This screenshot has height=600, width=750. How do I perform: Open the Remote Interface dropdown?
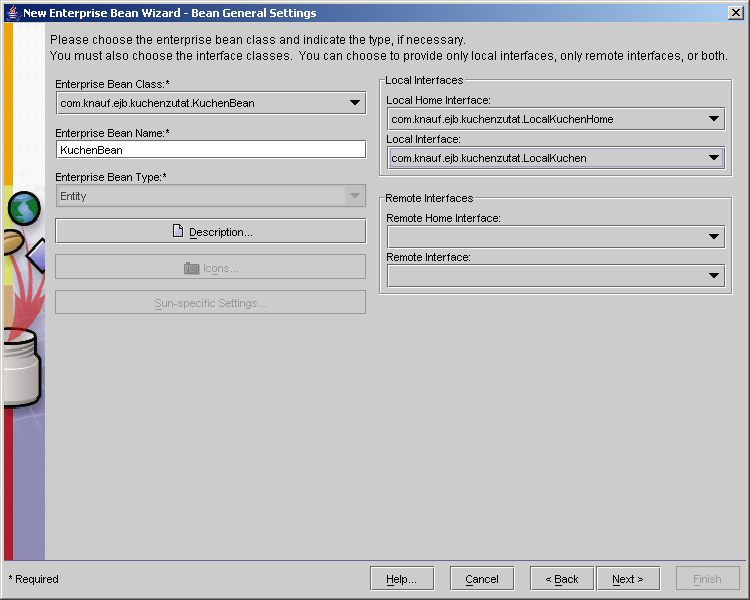coord(714,276)
